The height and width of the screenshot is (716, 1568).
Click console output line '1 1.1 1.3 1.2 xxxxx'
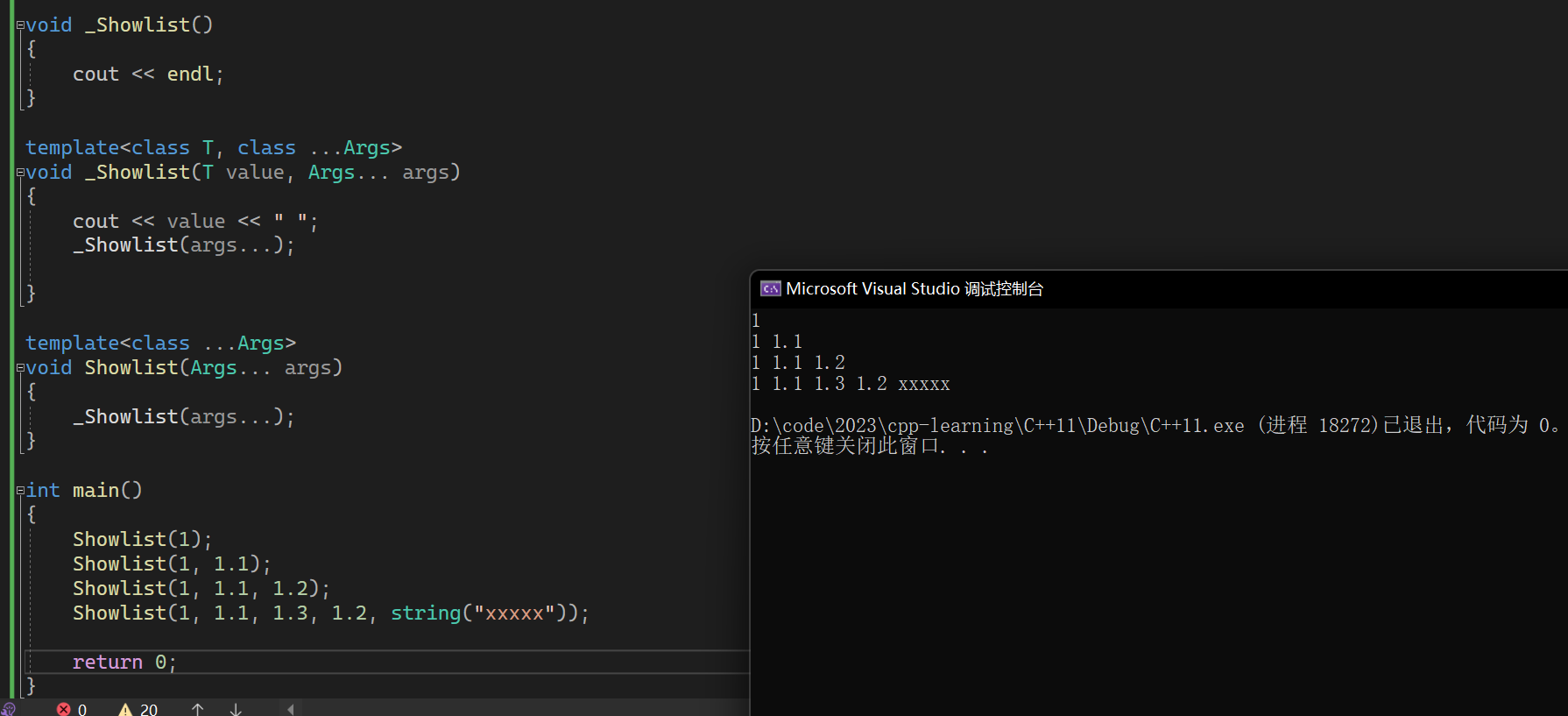[x=851, y=384]
